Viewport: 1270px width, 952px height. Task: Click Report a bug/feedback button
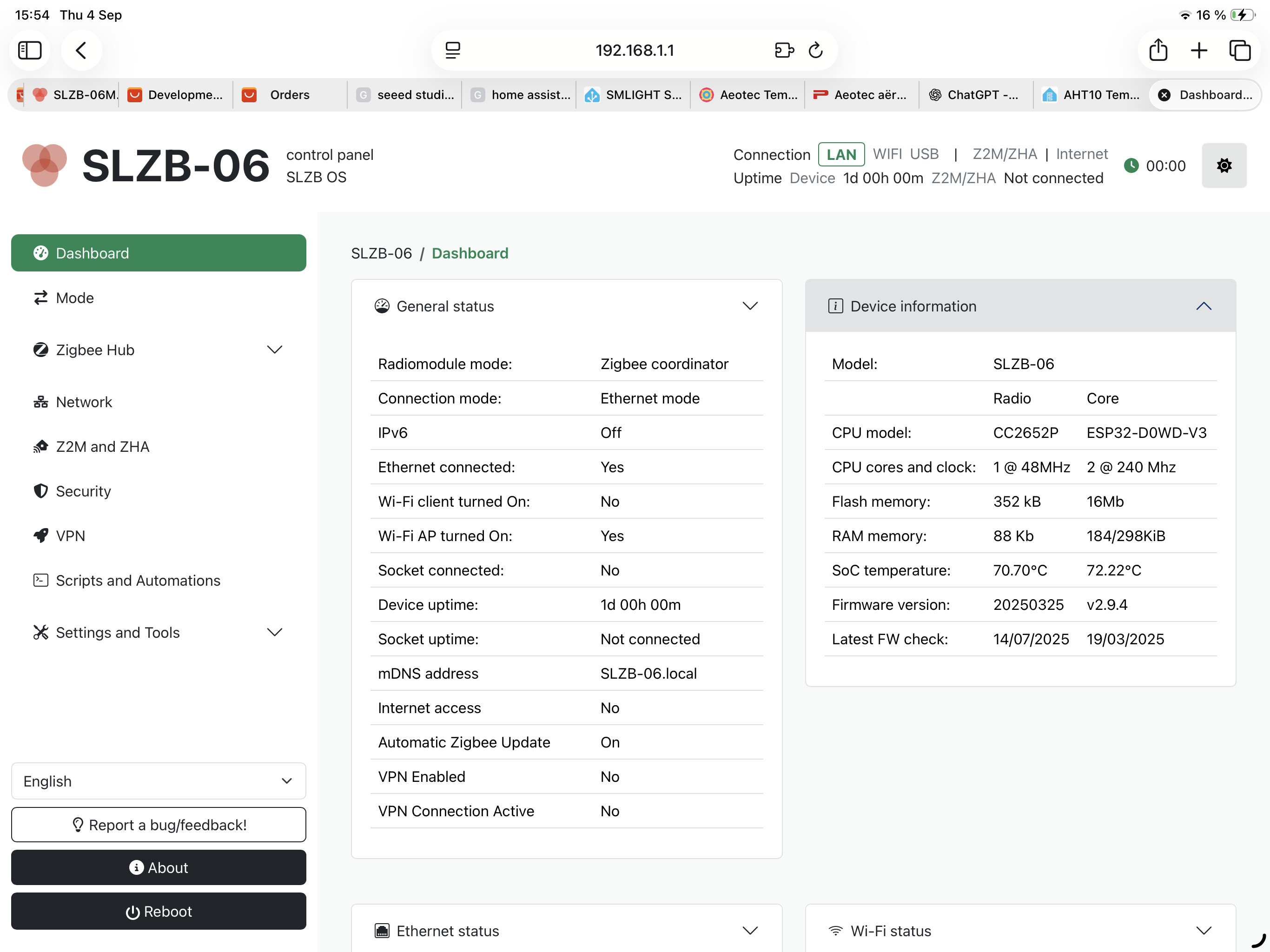coord(159,825)
